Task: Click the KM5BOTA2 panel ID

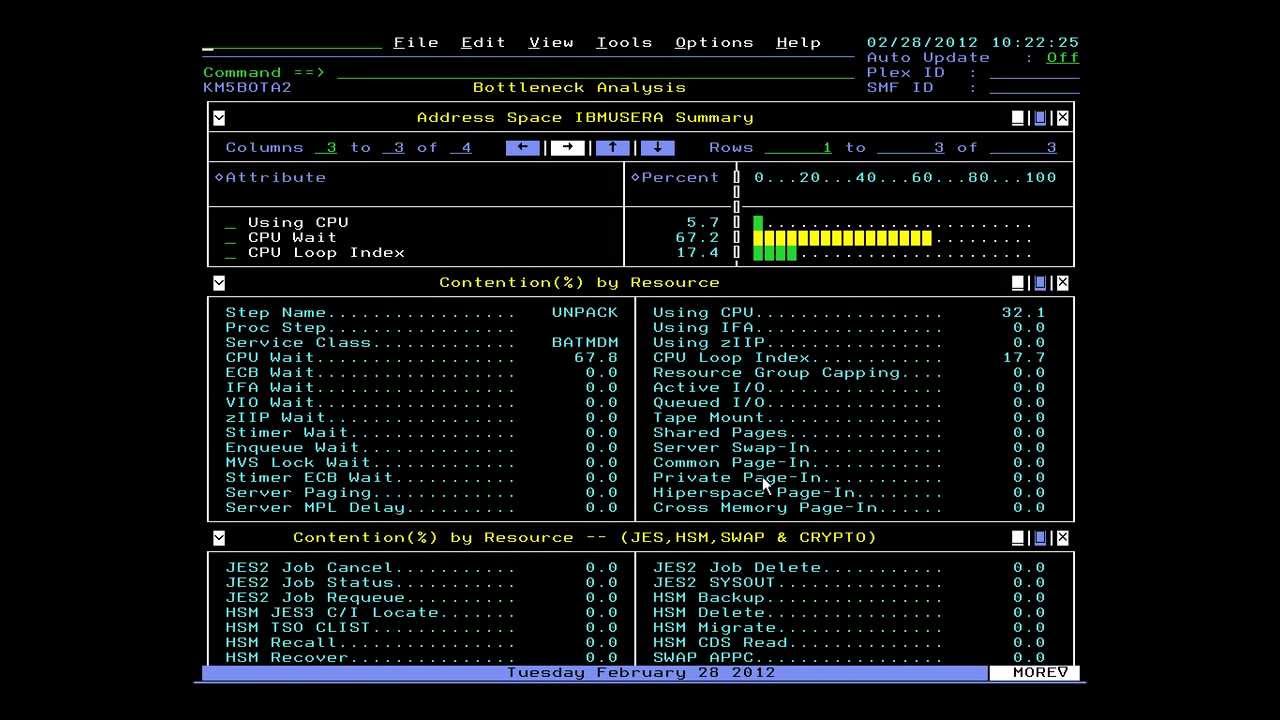Action: click(x=247, y=87)
